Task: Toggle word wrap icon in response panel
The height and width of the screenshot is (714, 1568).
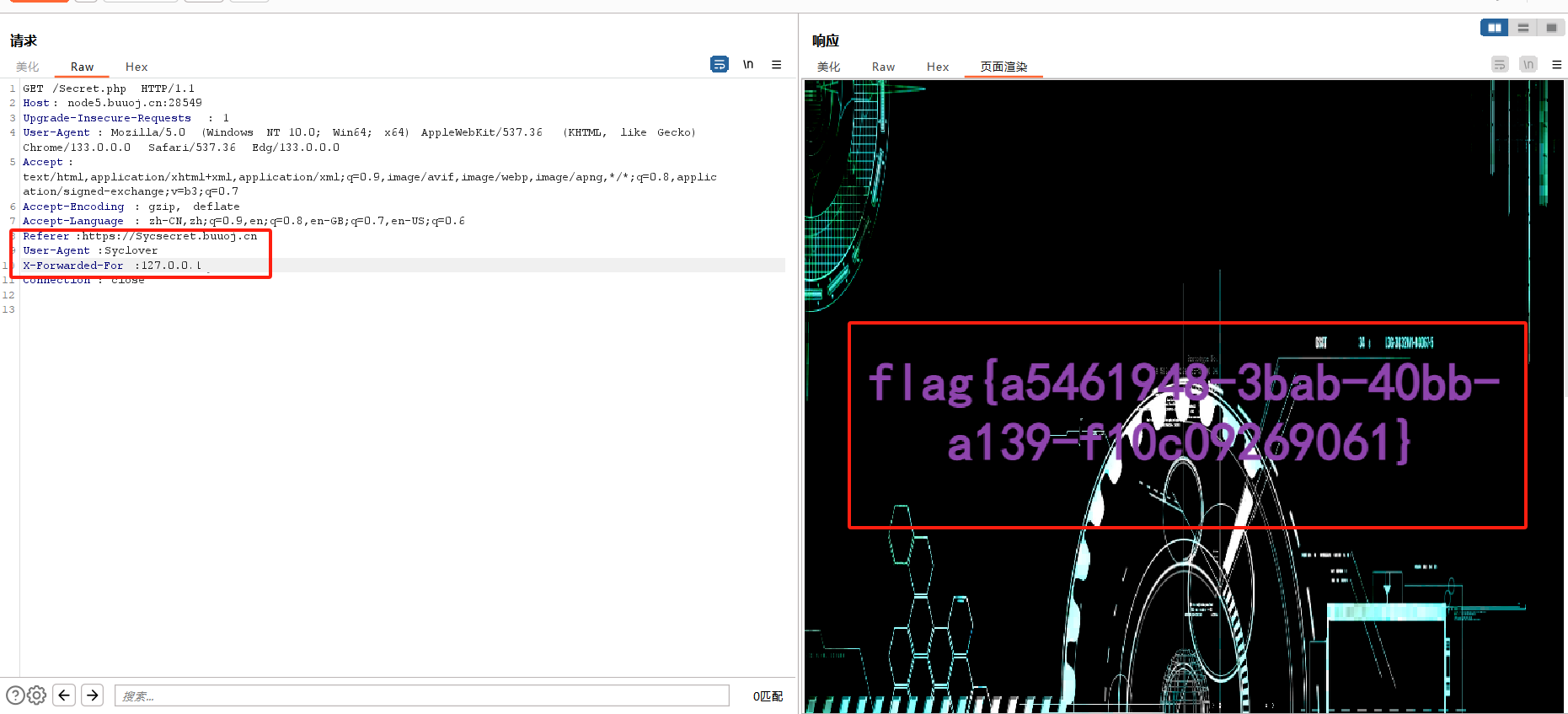Action: pyautogui.click(x=1500, y=64)
